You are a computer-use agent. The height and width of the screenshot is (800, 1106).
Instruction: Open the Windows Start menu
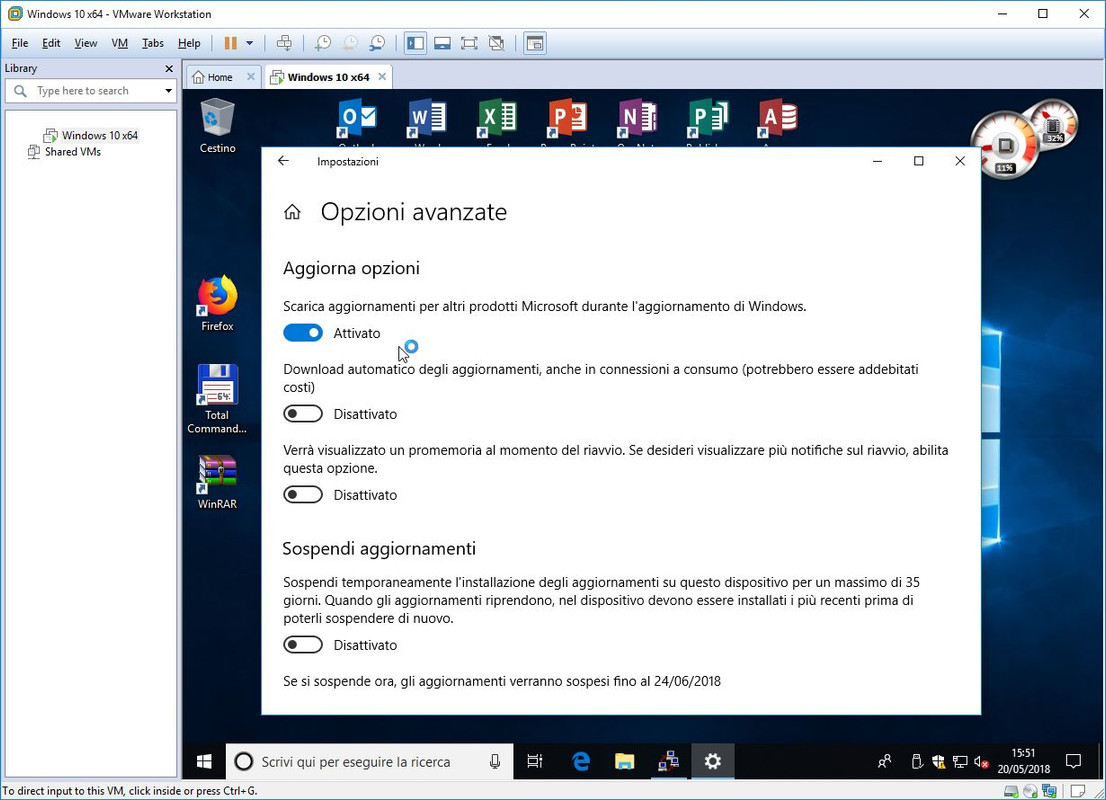tap(204, 761)
